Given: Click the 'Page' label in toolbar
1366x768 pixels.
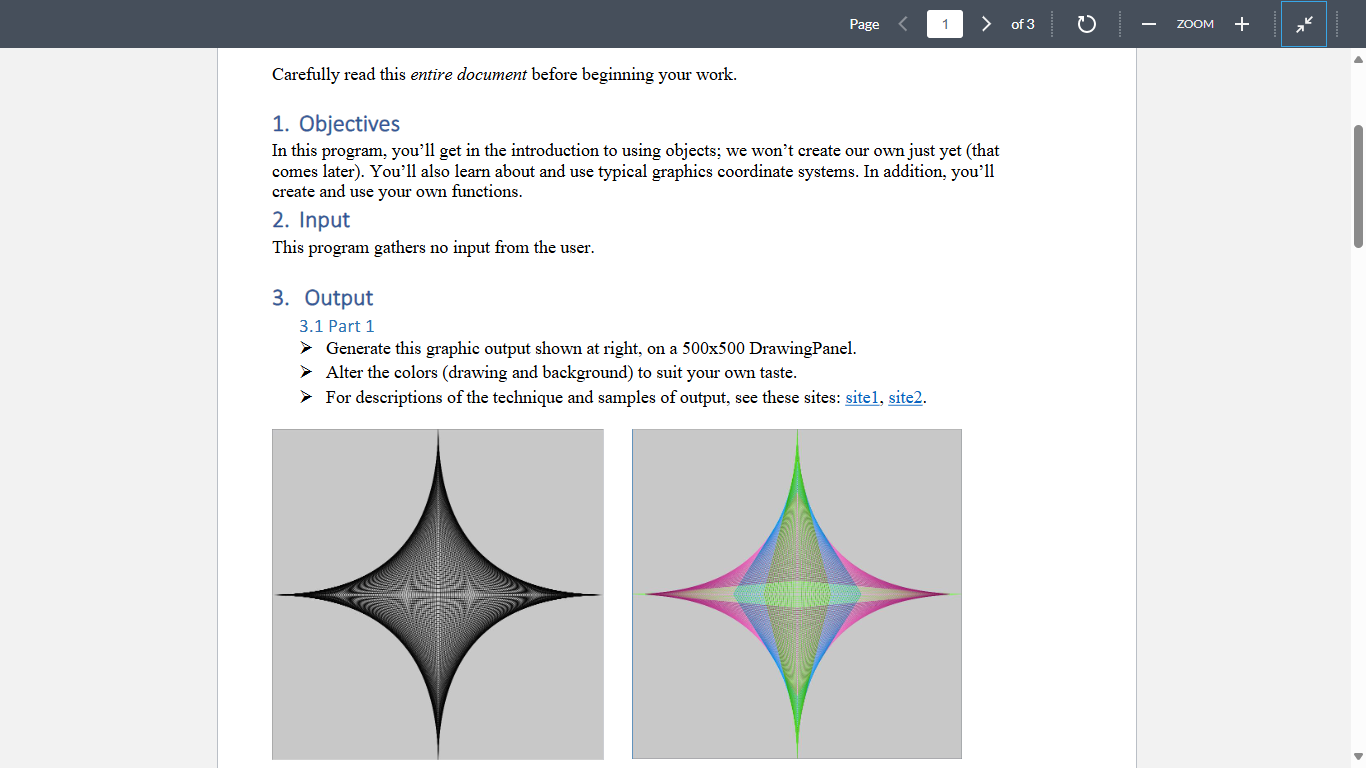Looking at the screenshot, I should (864, 24).
